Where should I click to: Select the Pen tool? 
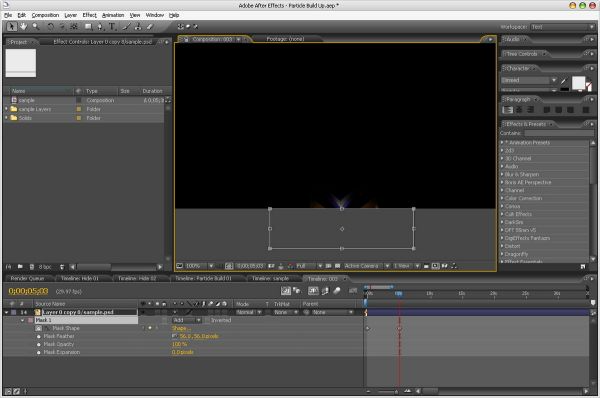pos(100,26)
